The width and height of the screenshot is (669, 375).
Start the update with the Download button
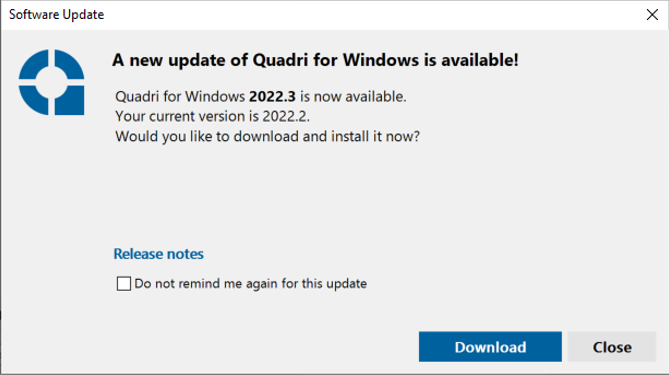tap(490, 347)
